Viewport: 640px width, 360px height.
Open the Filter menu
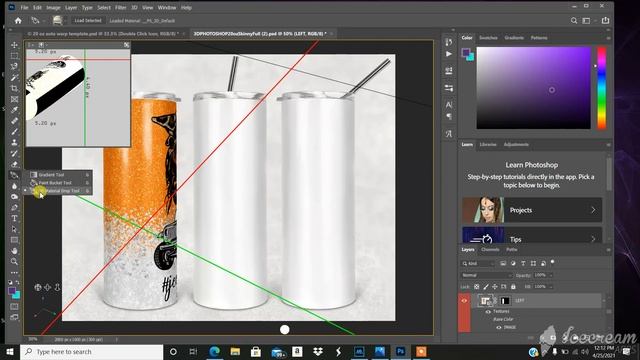(x=120, y=7)
